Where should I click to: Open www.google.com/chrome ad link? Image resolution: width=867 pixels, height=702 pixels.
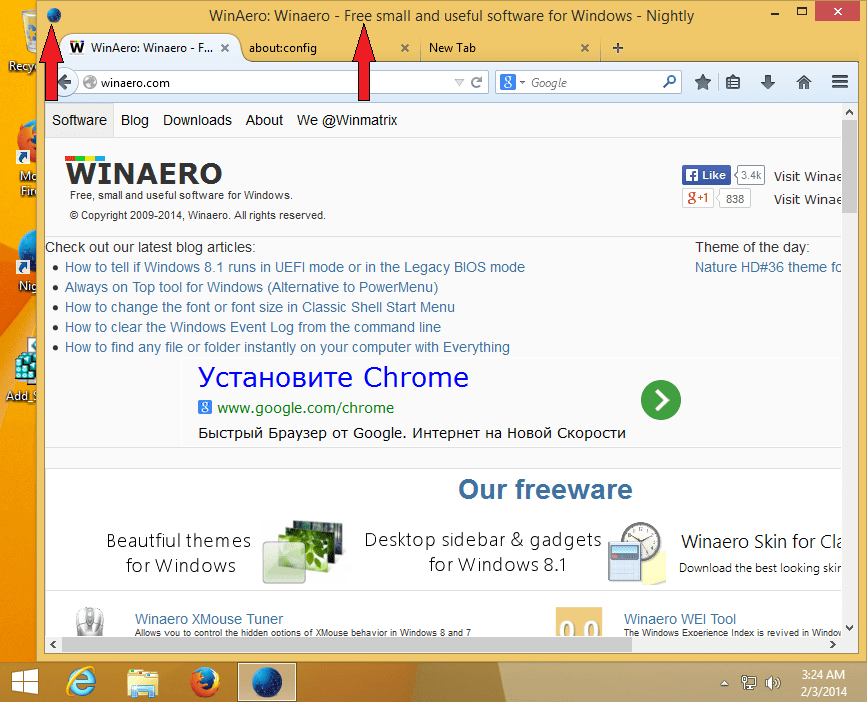pyautogui.click(x=305, y=408)
